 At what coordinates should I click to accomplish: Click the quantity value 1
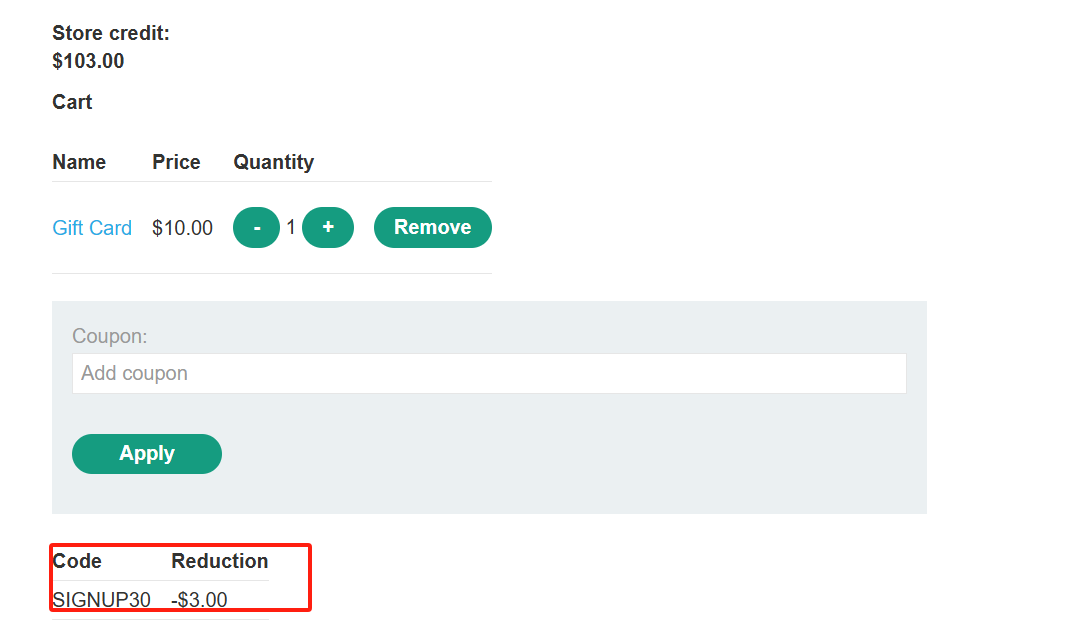pyautogui.click(x=291, y=227)
